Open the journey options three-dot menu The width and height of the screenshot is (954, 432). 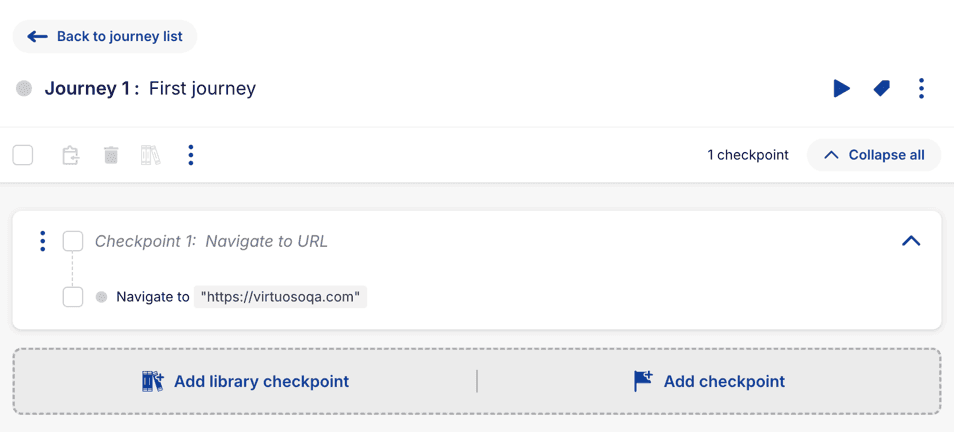pyautogui.click(x=921, y=89)
